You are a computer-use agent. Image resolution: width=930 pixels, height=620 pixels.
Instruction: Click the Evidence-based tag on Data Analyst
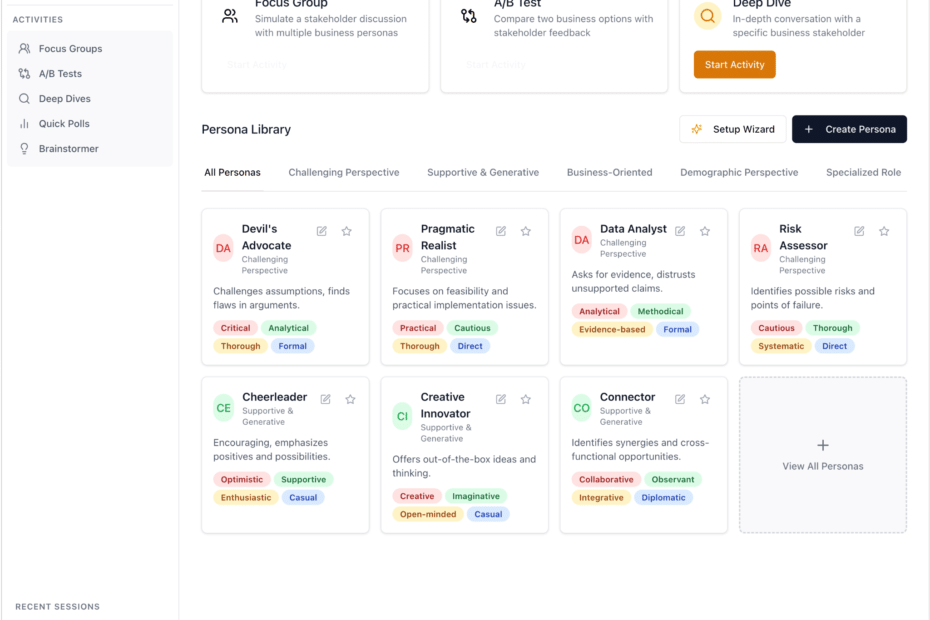tap(611, 329)
